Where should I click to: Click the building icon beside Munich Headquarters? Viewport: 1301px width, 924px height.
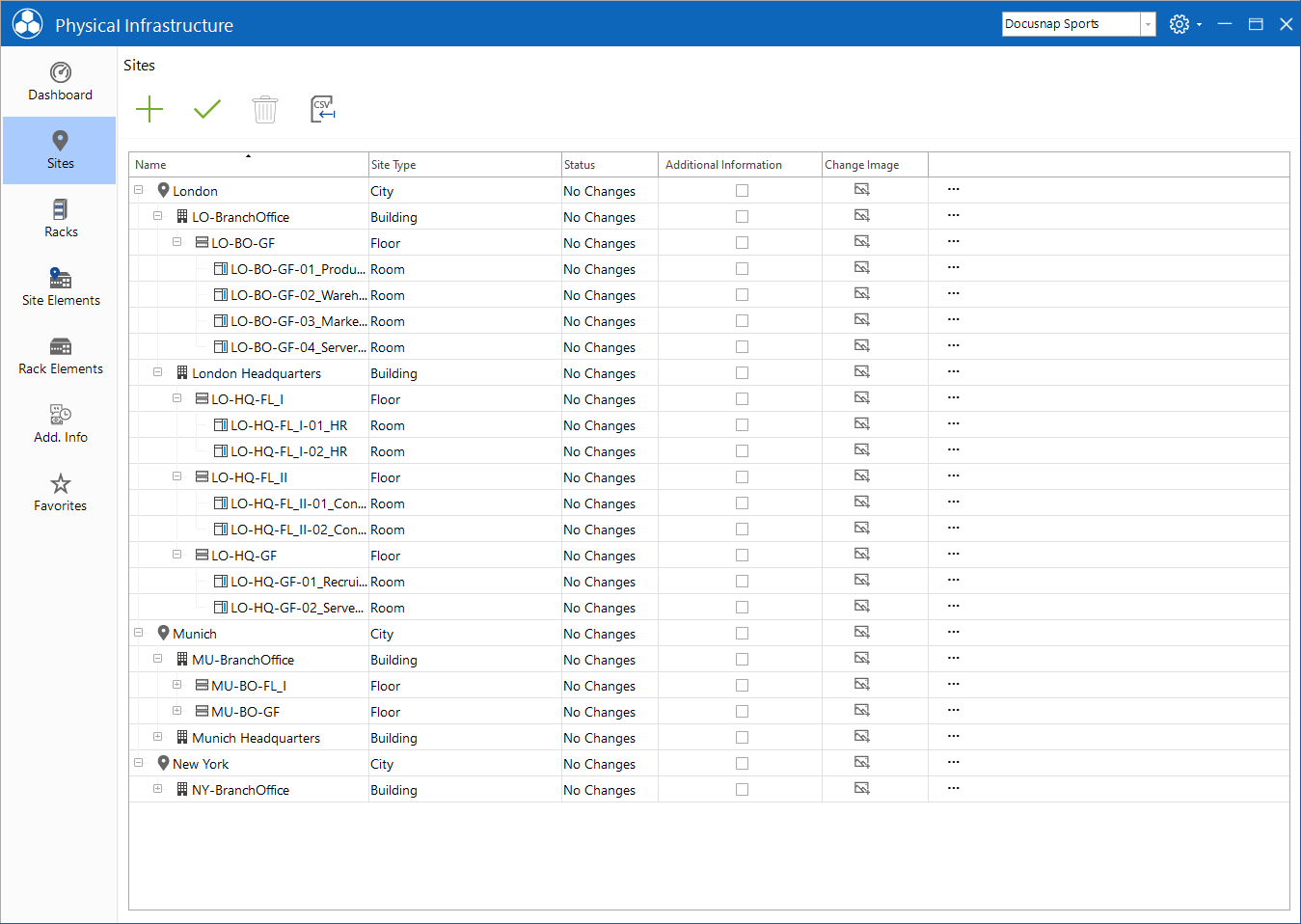[x=182, y=737]
